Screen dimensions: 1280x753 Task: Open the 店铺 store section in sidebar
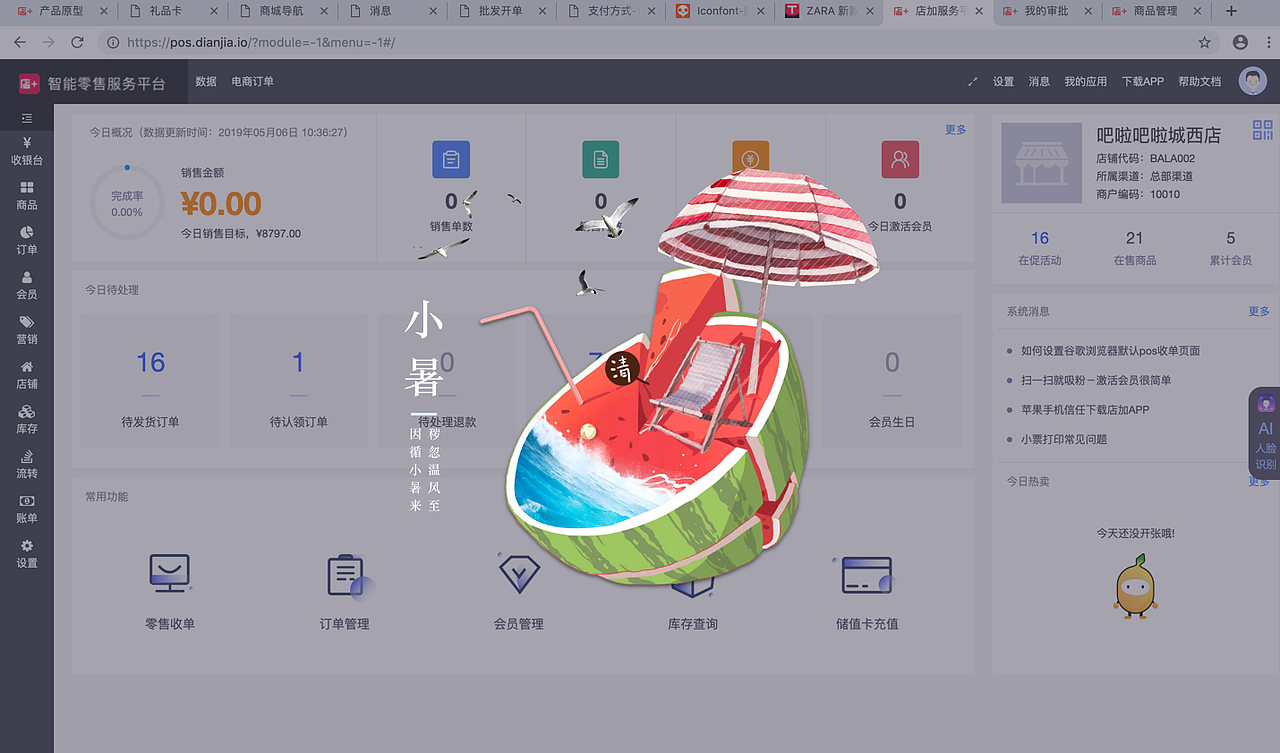(27, 375)
